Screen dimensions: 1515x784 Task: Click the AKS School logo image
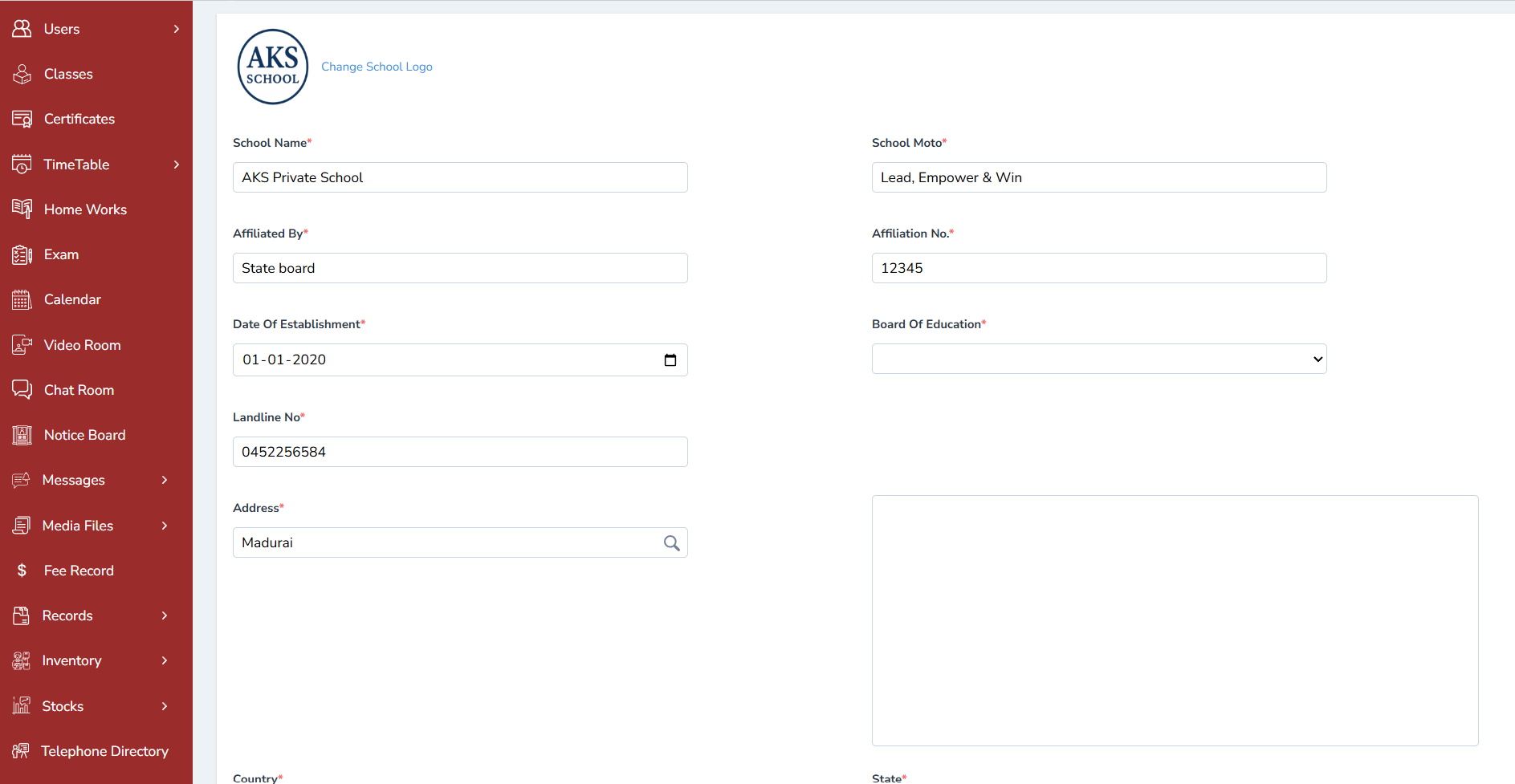pos(272,67)
